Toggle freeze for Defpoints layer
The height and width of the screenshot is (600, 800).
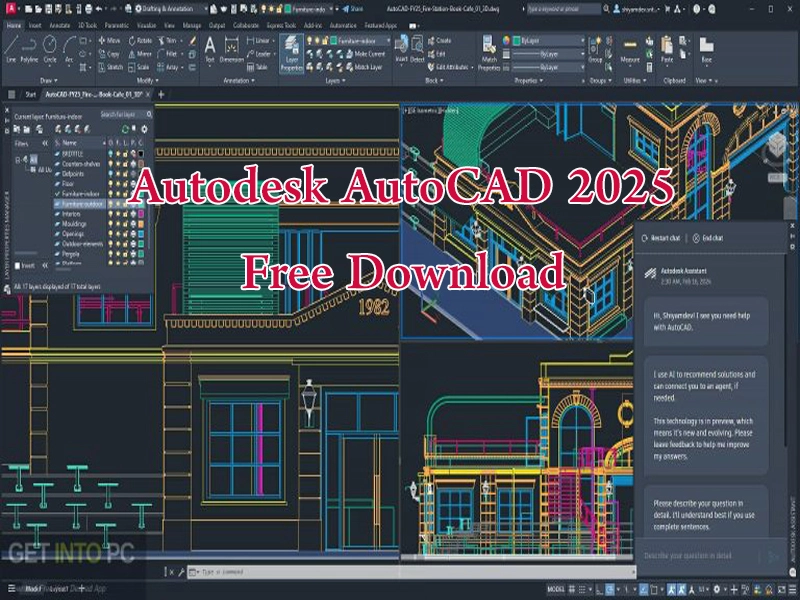(x=118, y=173)
